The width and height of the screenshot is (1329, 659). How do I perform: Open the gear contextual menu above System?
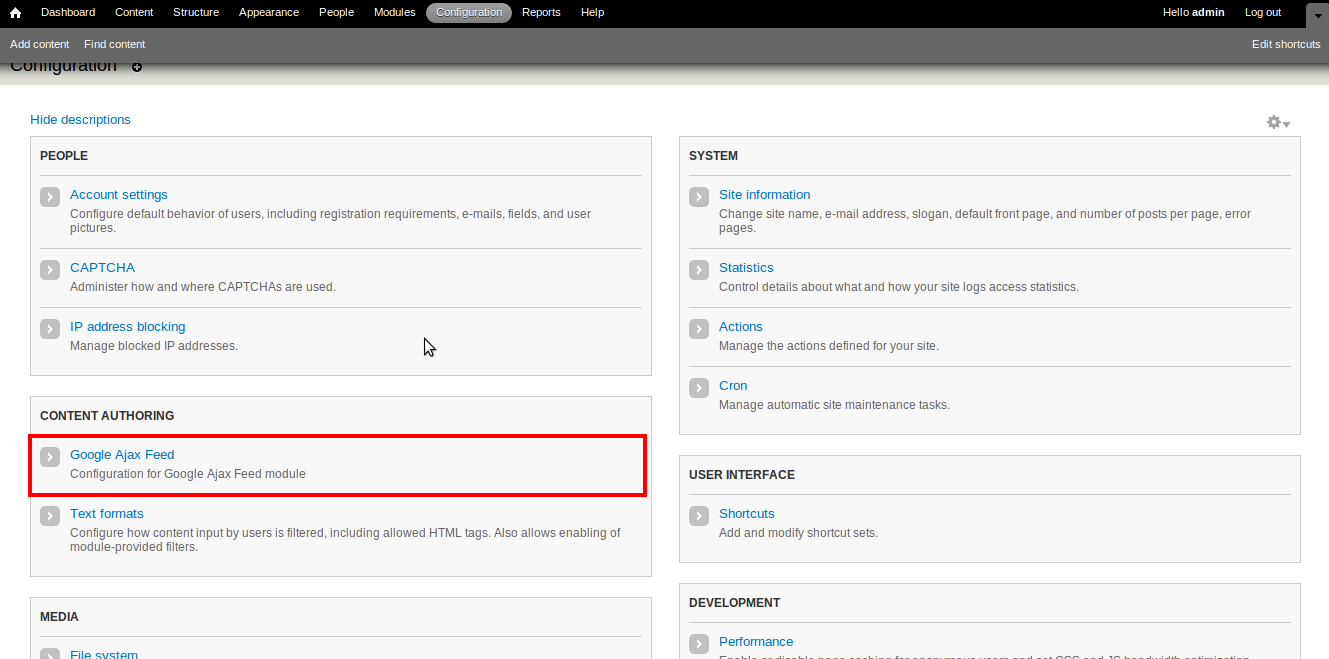click(x=1278, y=122)
